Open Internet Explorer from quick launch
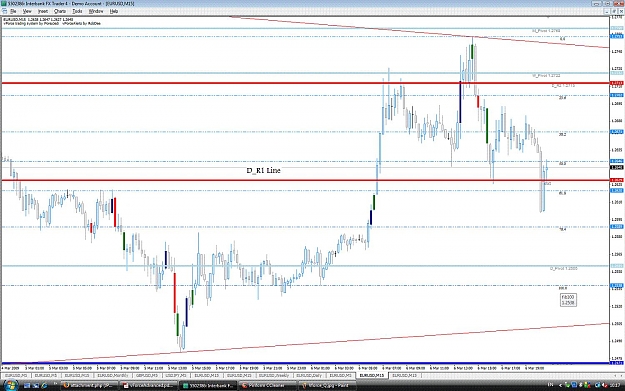 pos(44,385)
